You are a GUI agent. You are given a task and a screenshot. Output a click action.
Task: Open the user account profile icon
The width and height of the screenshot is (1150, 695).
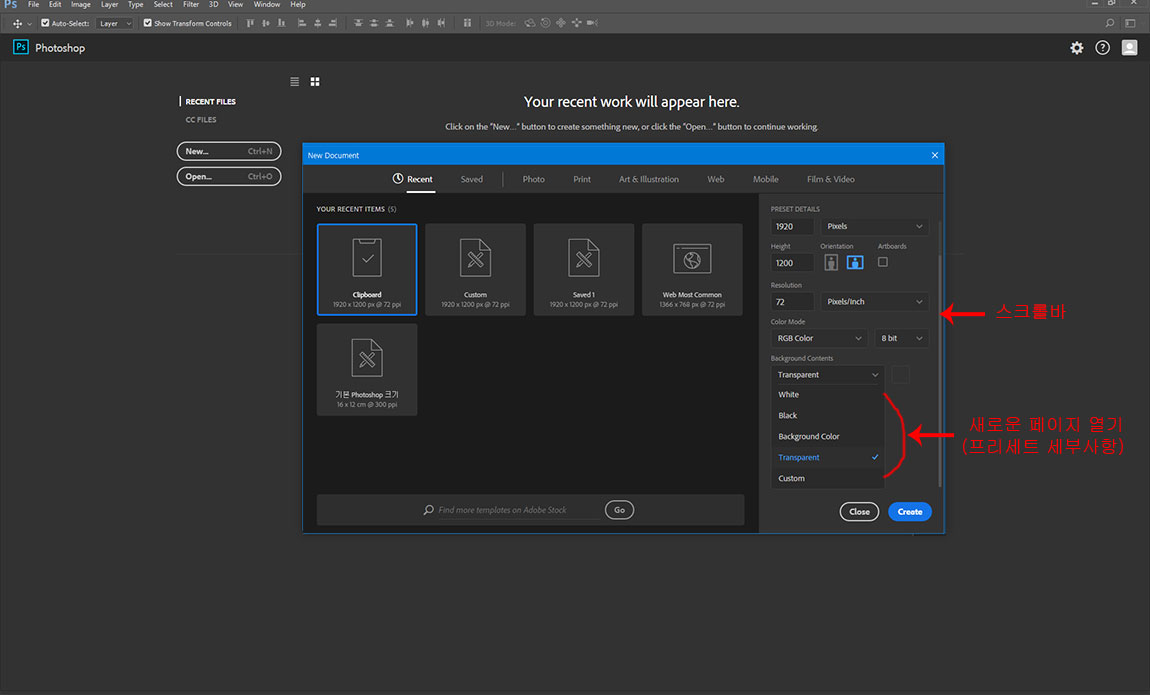[x=1129, y=48]
